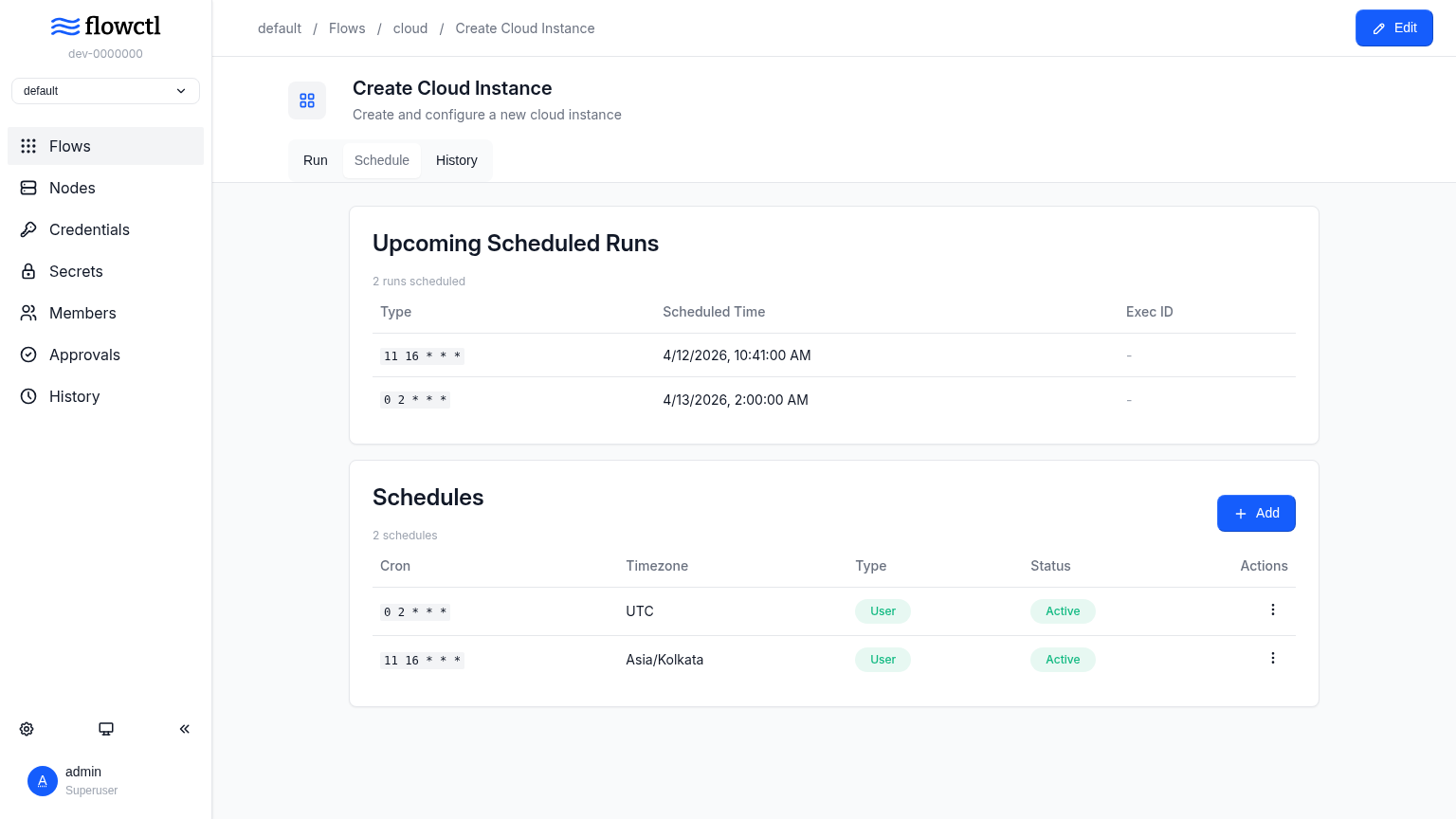The image size is (1456, 819).
Task: Click Active status for Asia/Kolkata schedule
Action: pos(1063,660)
